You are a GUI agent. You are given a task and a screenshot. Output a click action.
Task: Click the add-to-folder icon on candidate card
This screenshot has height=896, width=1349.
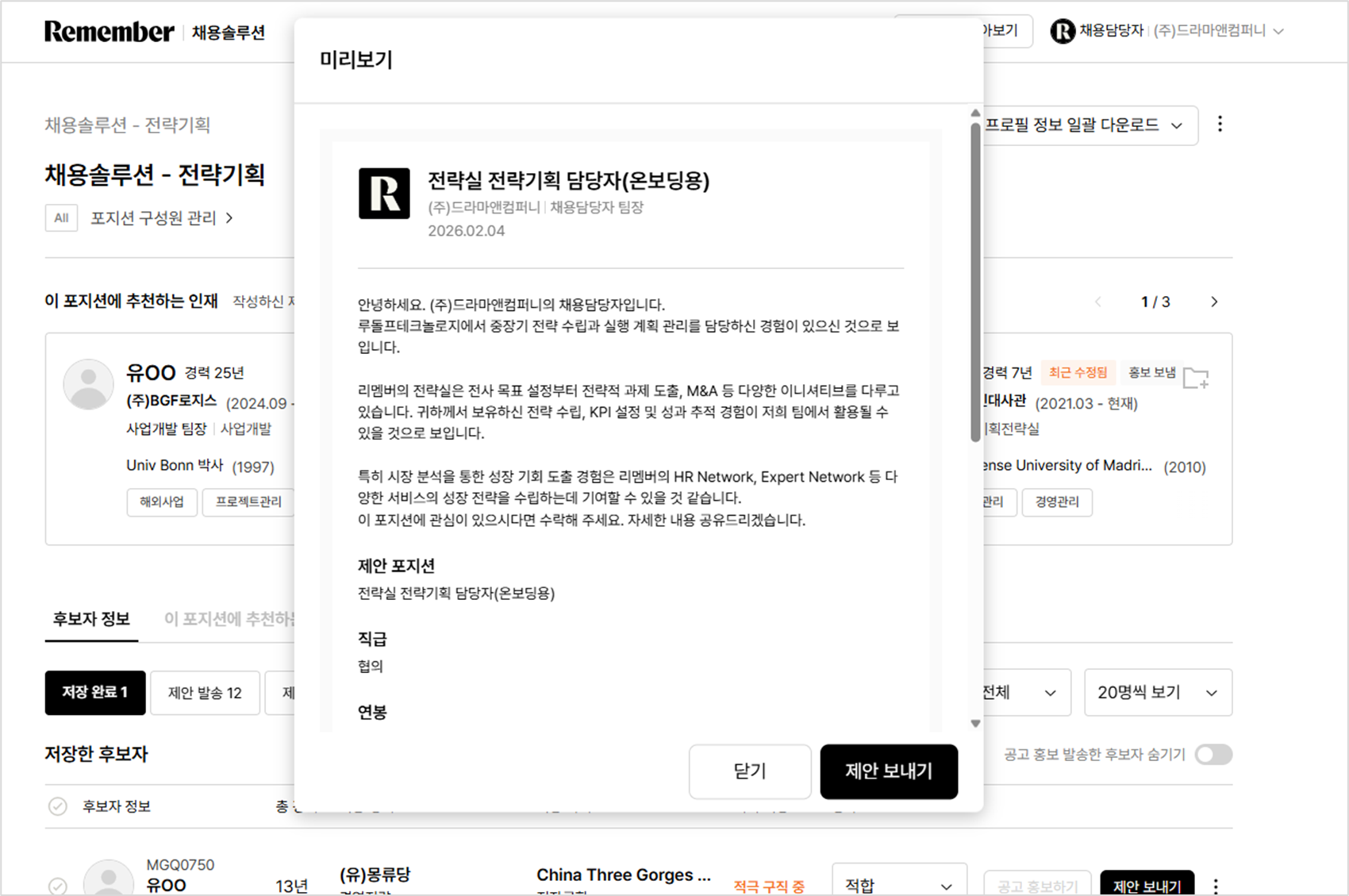tap(1195, 378)
